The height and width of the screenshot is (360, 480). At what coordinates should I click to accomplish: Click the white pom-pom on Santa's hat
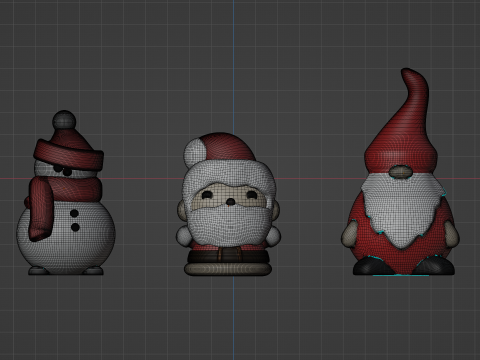(x=196, y=152)
